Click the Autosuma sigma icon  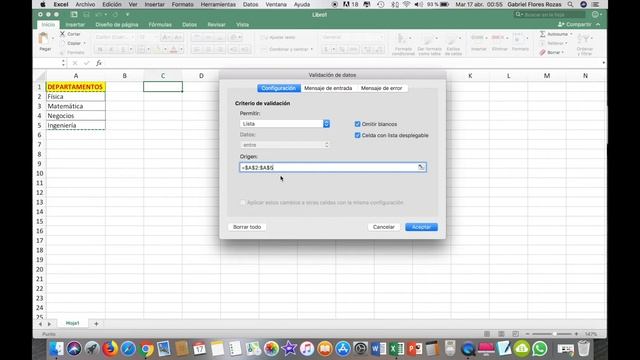542,34
